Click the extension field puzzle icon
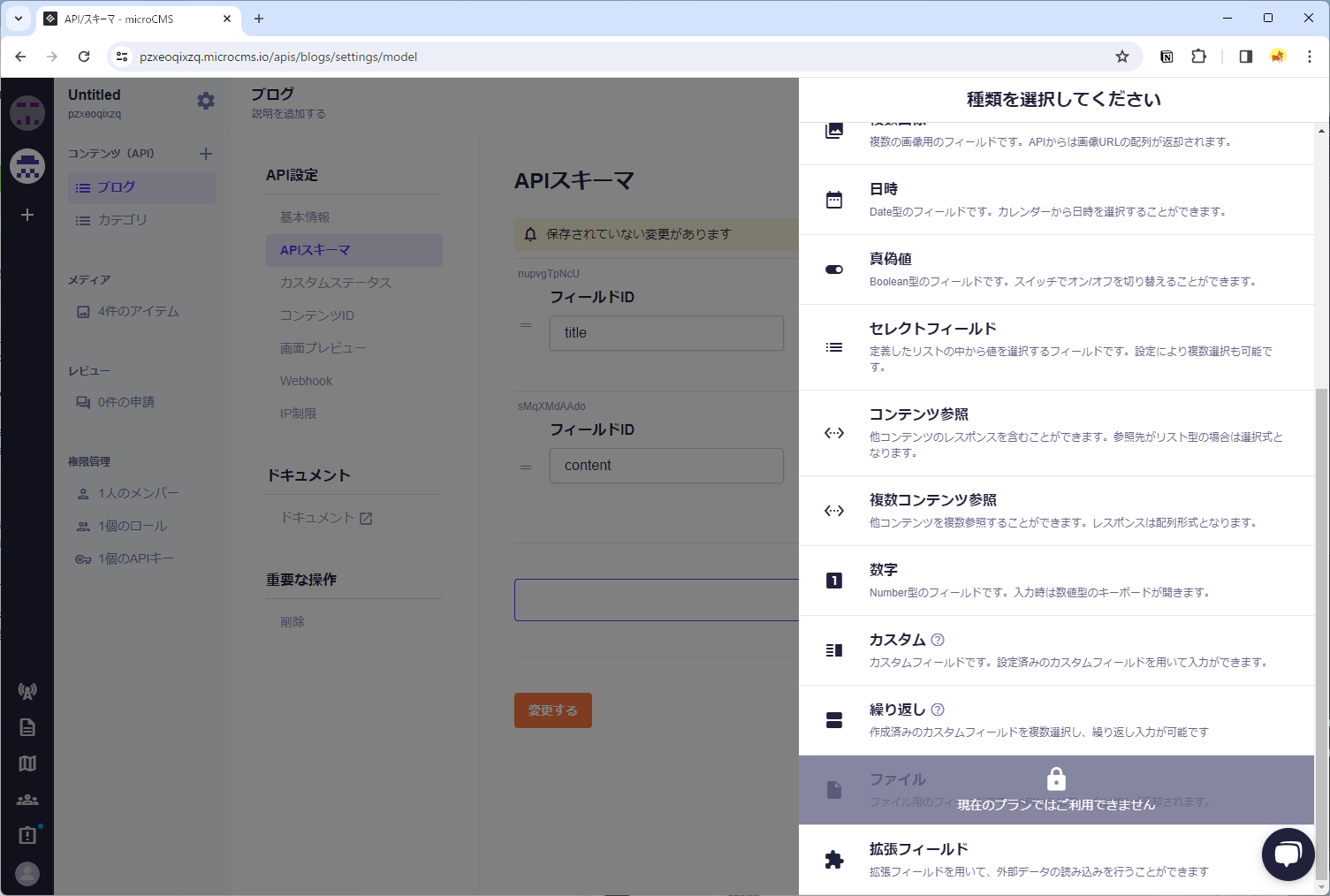Screen dimensions: 1330x896 834,860
